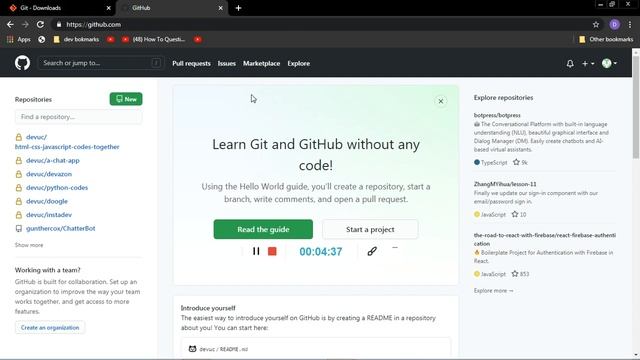This screenshot has height=360, width=640.
Task: Open Issues in navigation
Action: click(227, 63)
